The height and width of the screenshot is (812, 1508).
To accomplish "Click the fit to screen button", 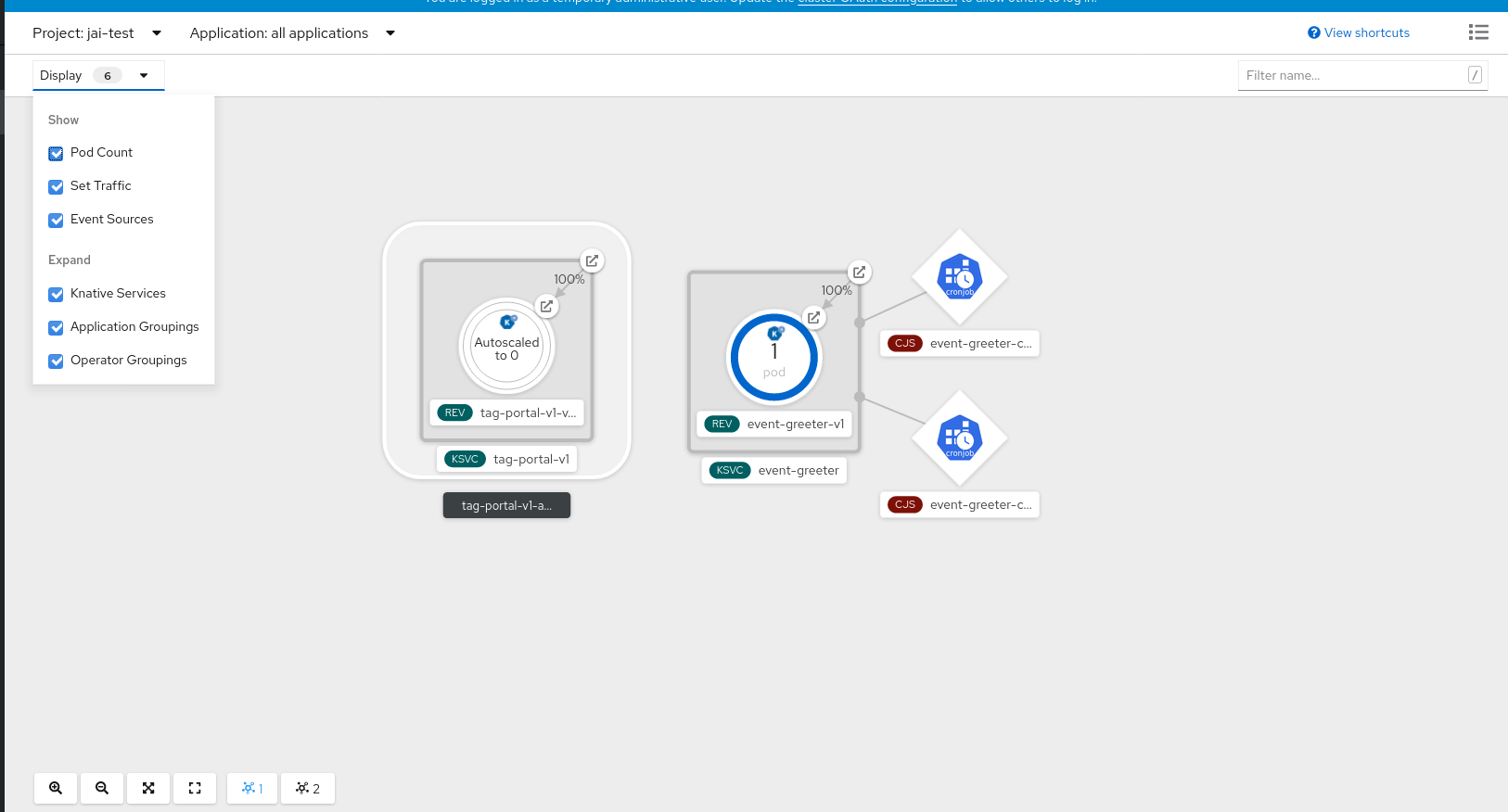I will tap(148, 788).
